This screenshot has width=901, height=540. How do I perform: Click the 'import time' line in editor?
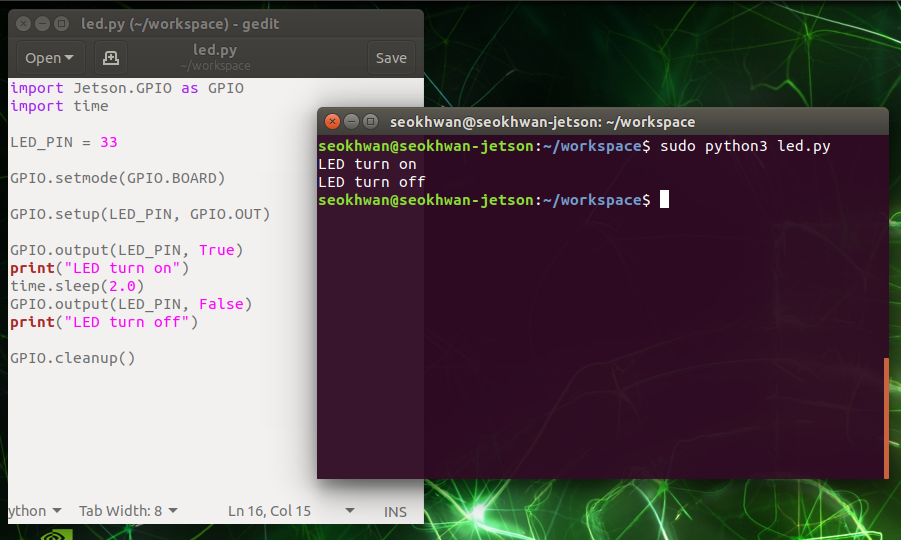pyautogui.click(x=59, y=106)
